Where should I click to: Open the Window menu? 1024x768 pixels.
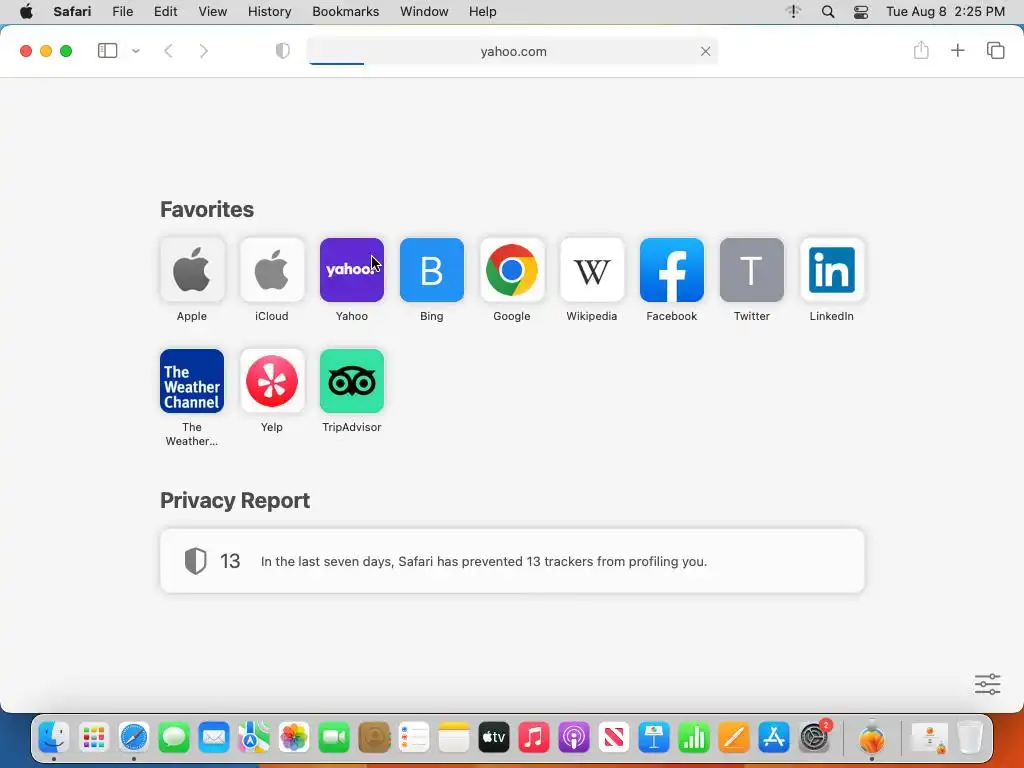424,12
